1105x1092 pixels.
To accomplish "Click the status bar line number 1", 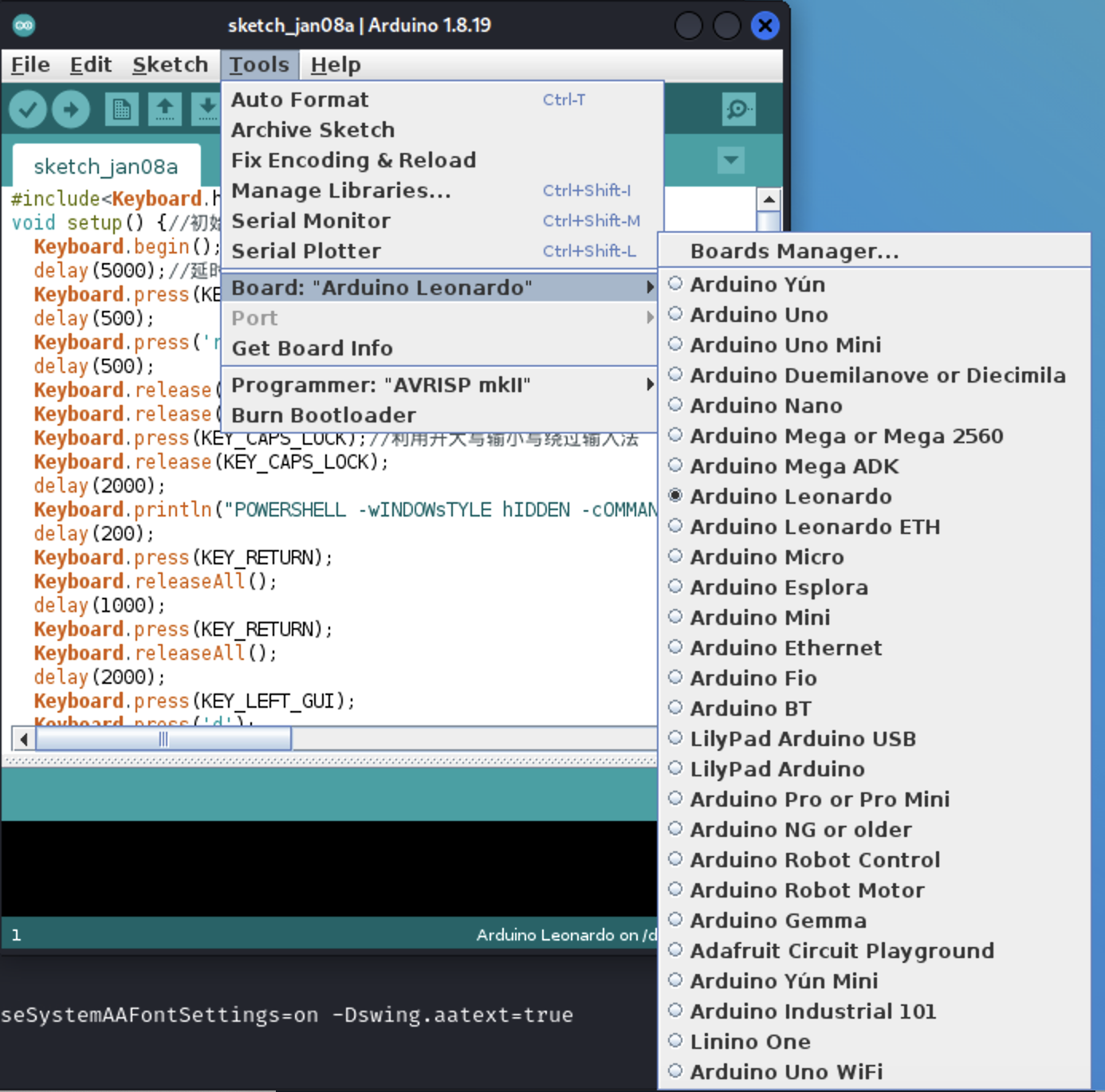I will [16, 935].
